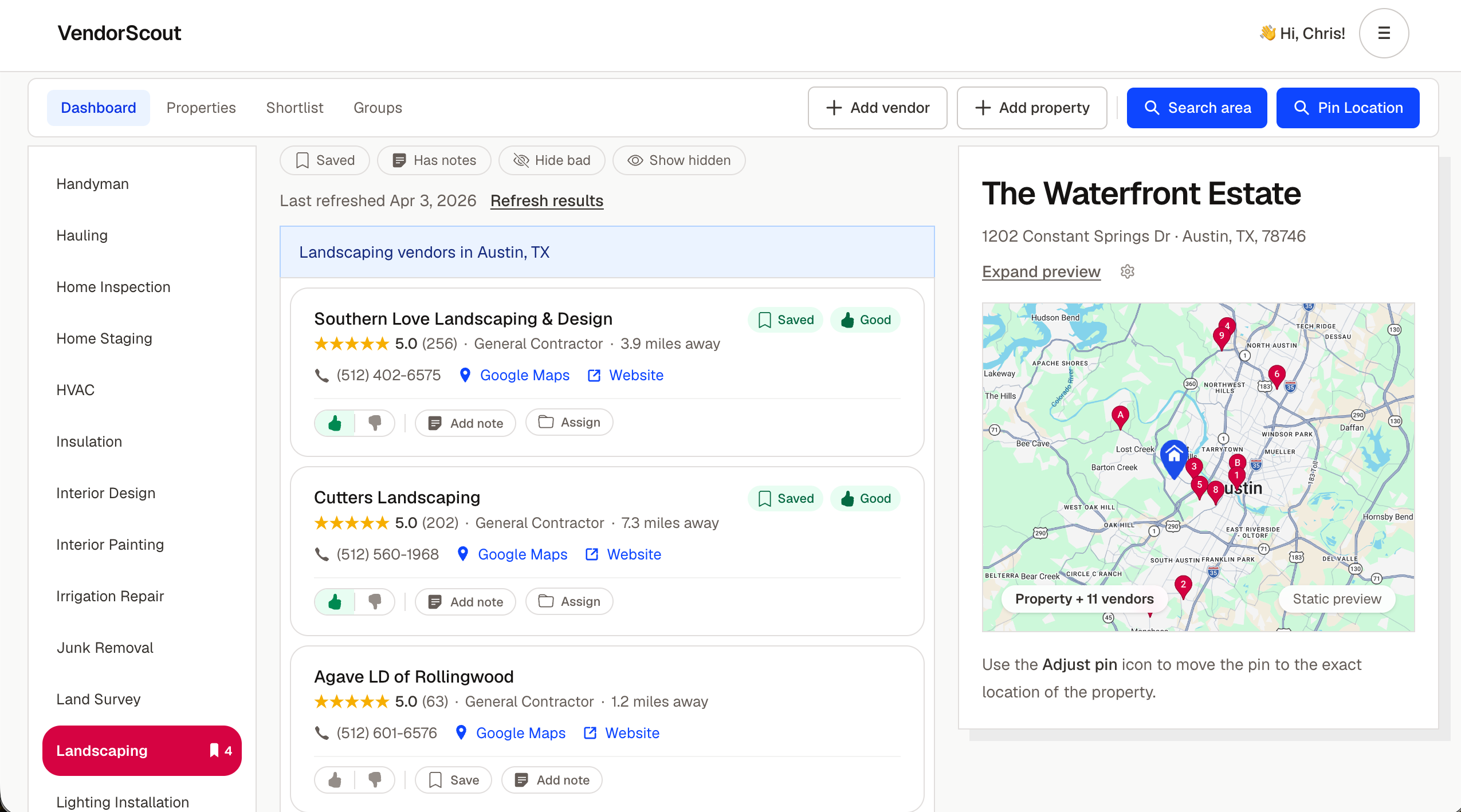
Task: Open Google Maps link for Agave LD
Action: (x=510, y=733)
